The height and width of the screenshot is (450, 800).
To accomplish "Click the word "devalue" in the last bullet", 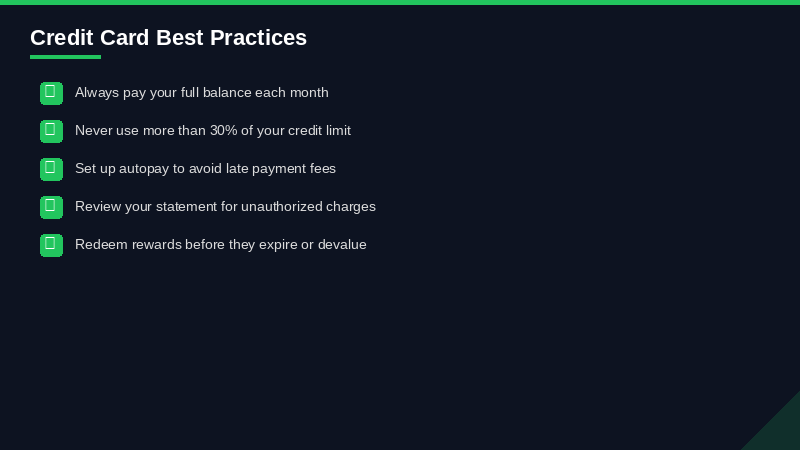I will tap(342, 245).
